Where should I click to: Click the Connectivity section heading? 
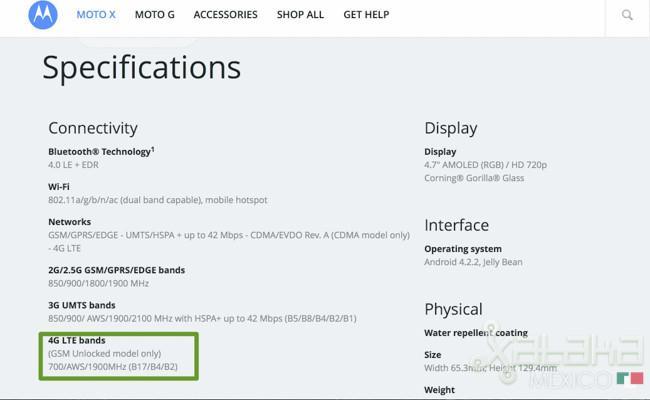point(93,128)
